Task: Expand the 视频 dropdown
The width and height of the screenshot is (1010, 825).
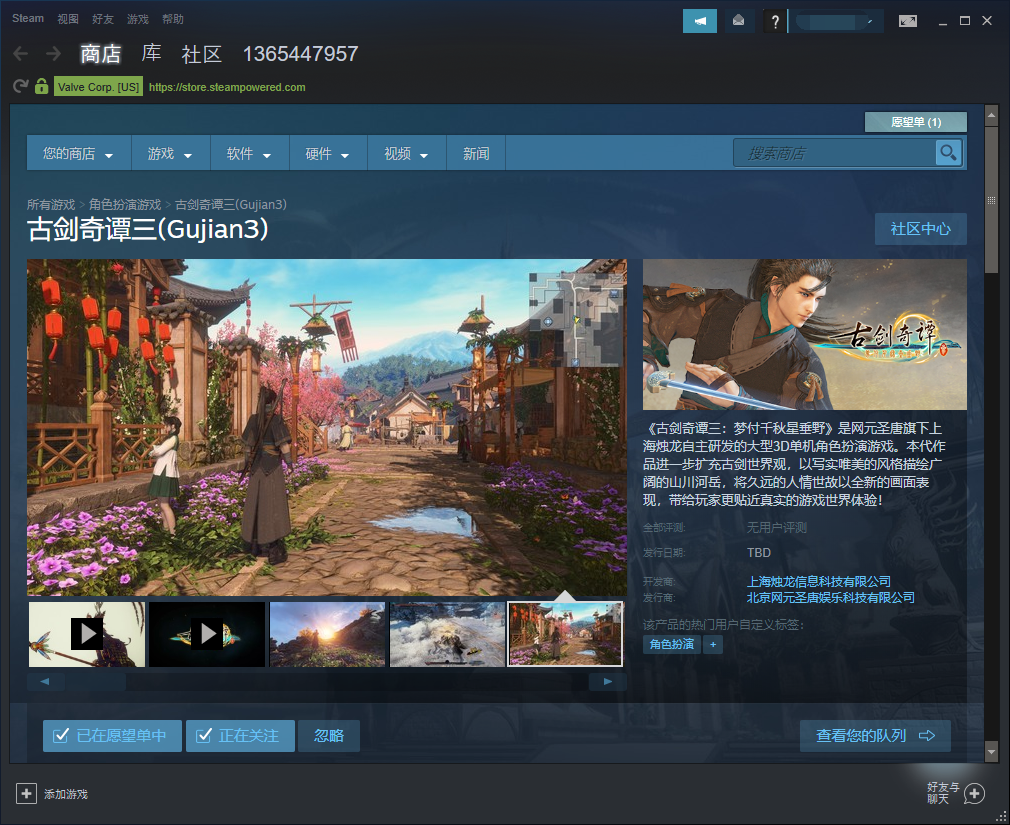Action: (407, 153)
